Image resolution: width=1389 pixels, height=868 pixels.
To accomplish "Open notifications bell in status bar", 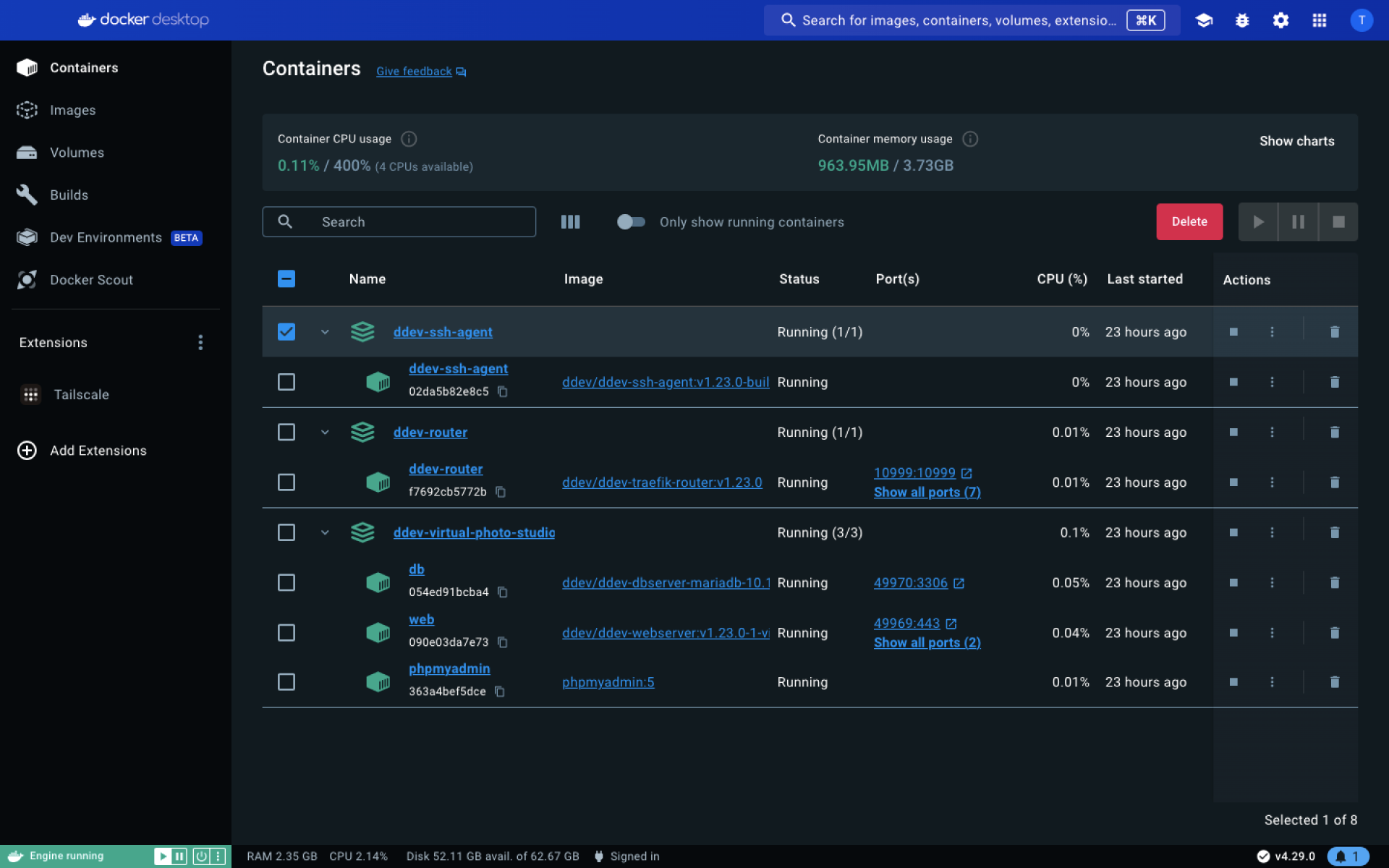I will tap(1348, 856).
